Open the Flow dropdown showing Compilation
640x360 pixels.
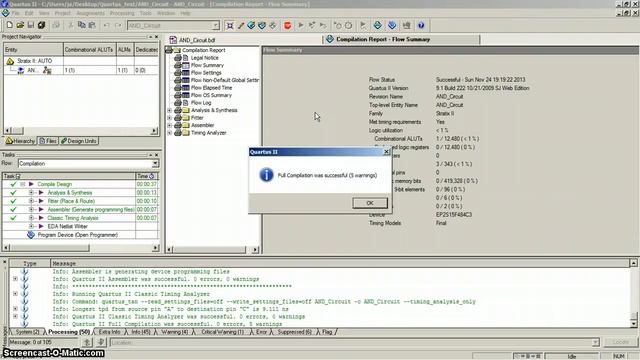[x=155, y=163]
